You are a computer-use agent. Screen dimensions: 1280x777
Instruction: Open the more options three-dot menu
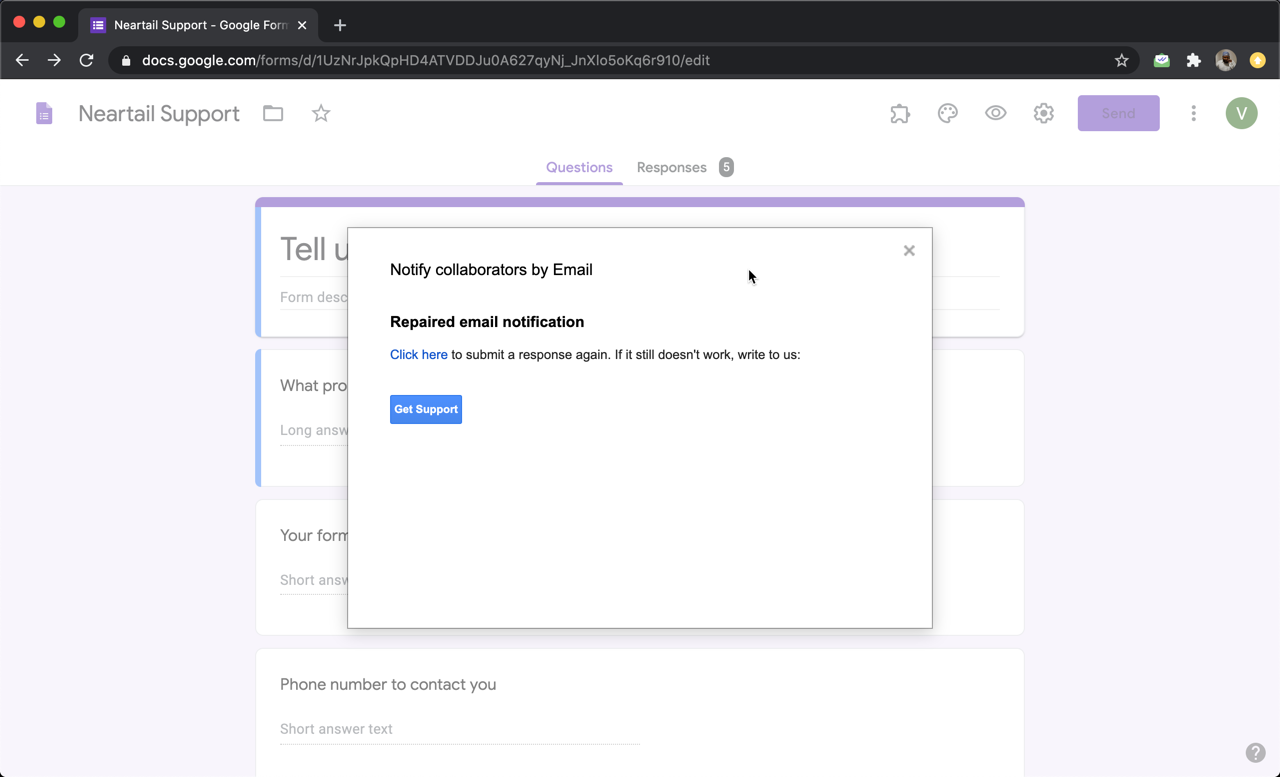click(1193, 114)
